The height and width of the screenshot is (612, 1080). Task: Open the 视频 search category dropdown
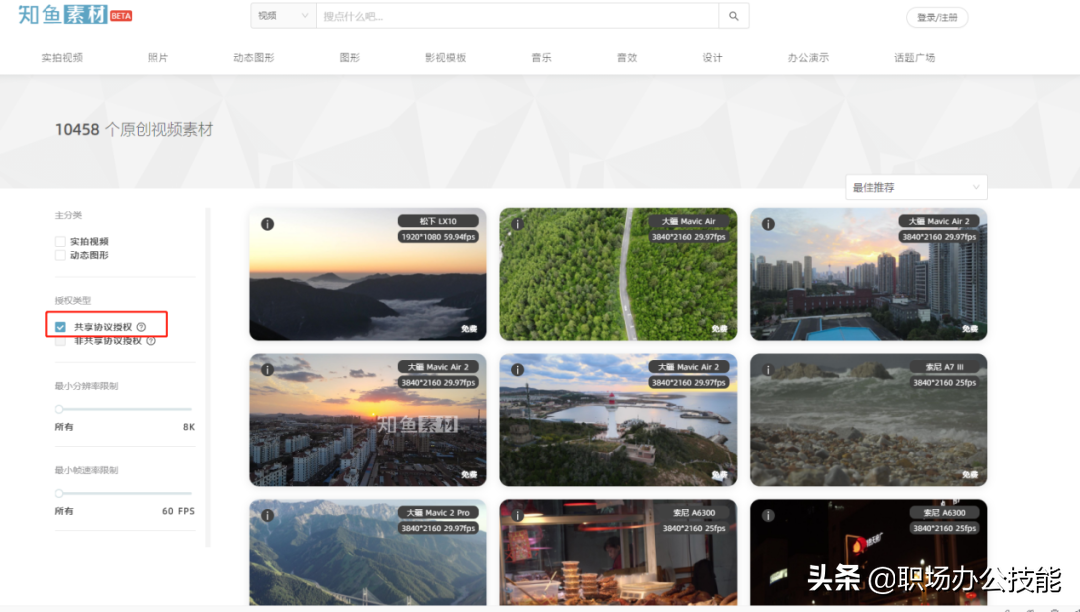[x=283, y=17]
